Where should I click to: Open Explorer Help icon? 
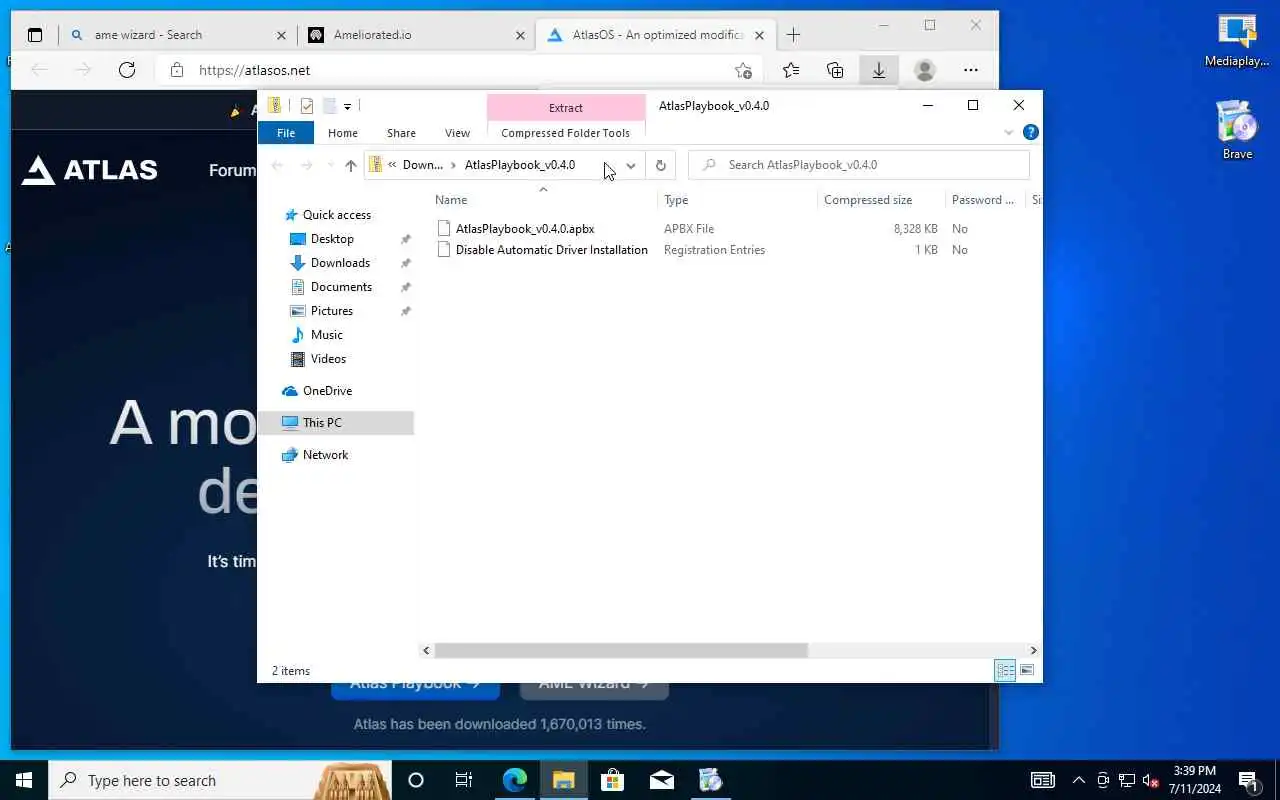pyautogui.click(x=1031, y=132)
